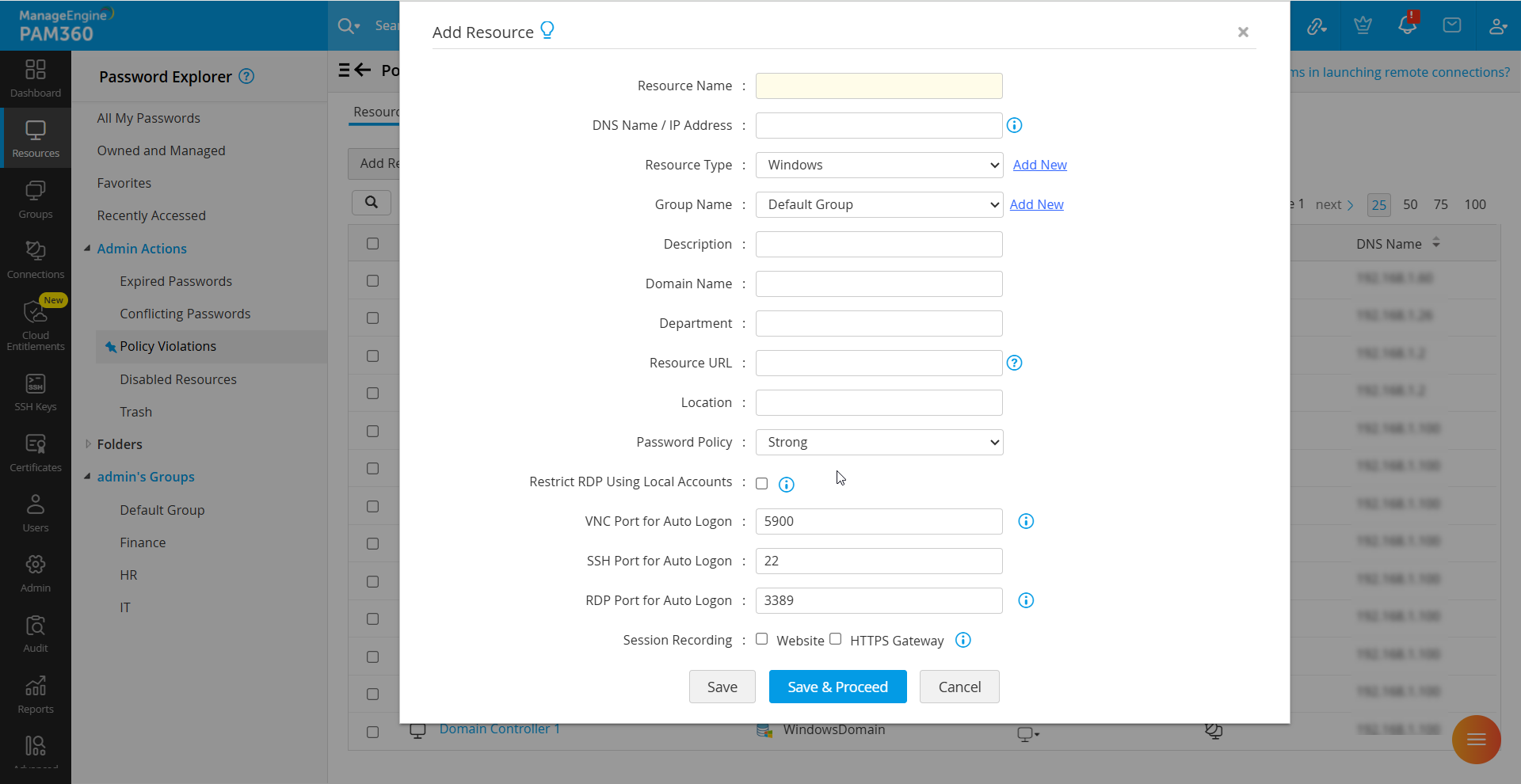Show info for RDP Port for Auto Logon
1521x784 pixels.
(x=1026, y=600)
